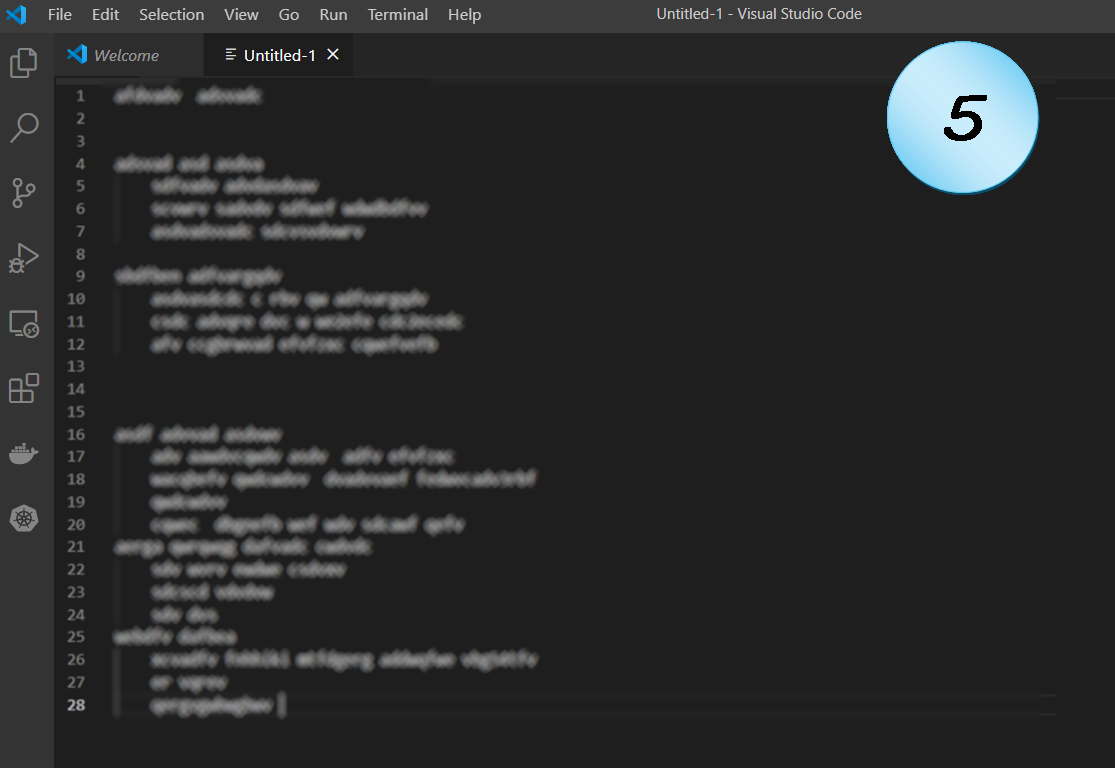Image resolution: width=1115 pixels, height=768 pixels.
Task: Click line number 16 in the gutter
Action: click(x=77, y=435)
